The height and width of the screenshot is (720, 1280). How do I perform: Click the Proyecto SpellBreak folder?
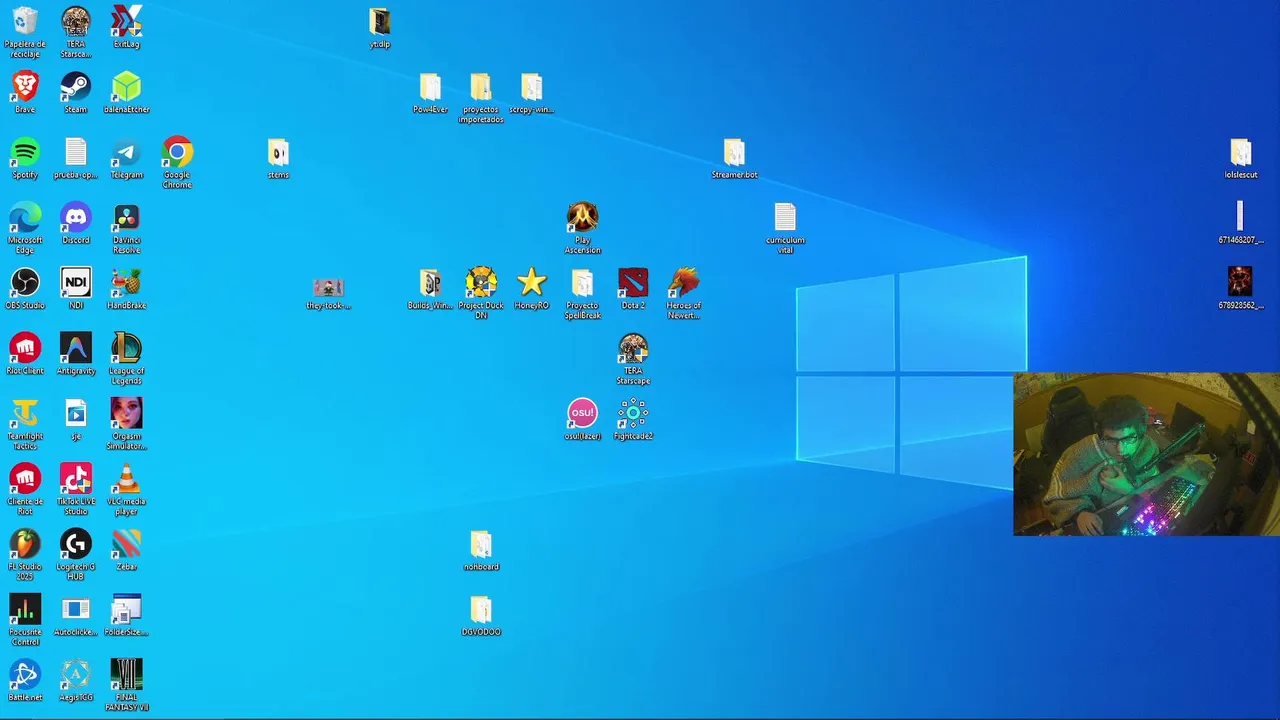(582, 283)
